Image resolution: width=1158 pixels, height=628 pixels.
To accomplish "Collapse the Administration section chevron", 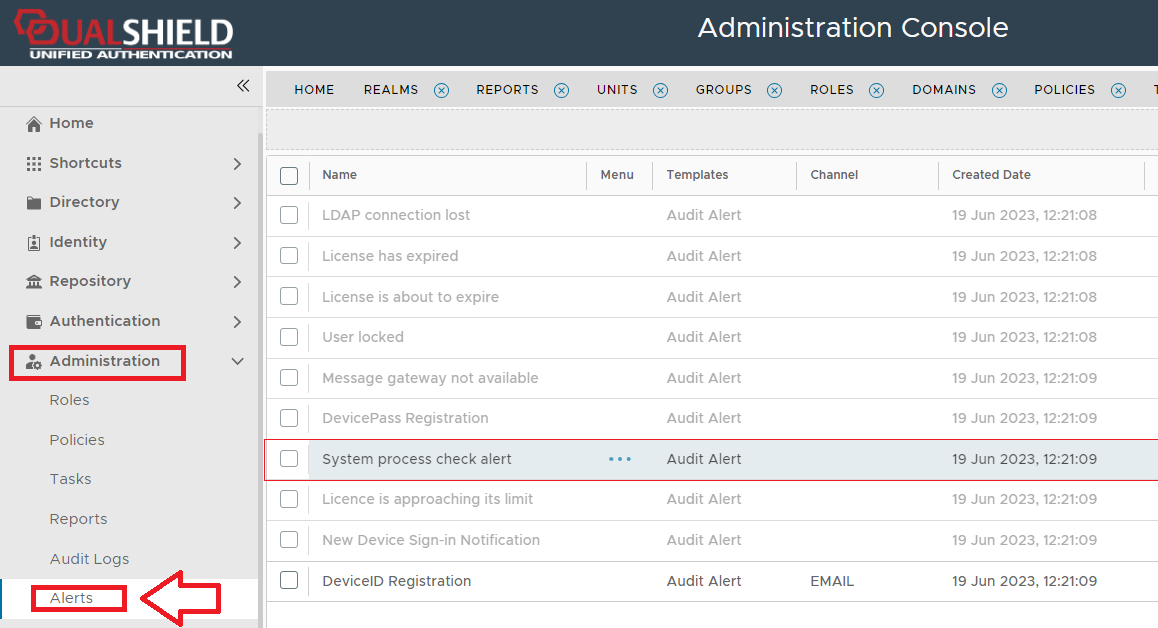I will click(x=237, y=361).
